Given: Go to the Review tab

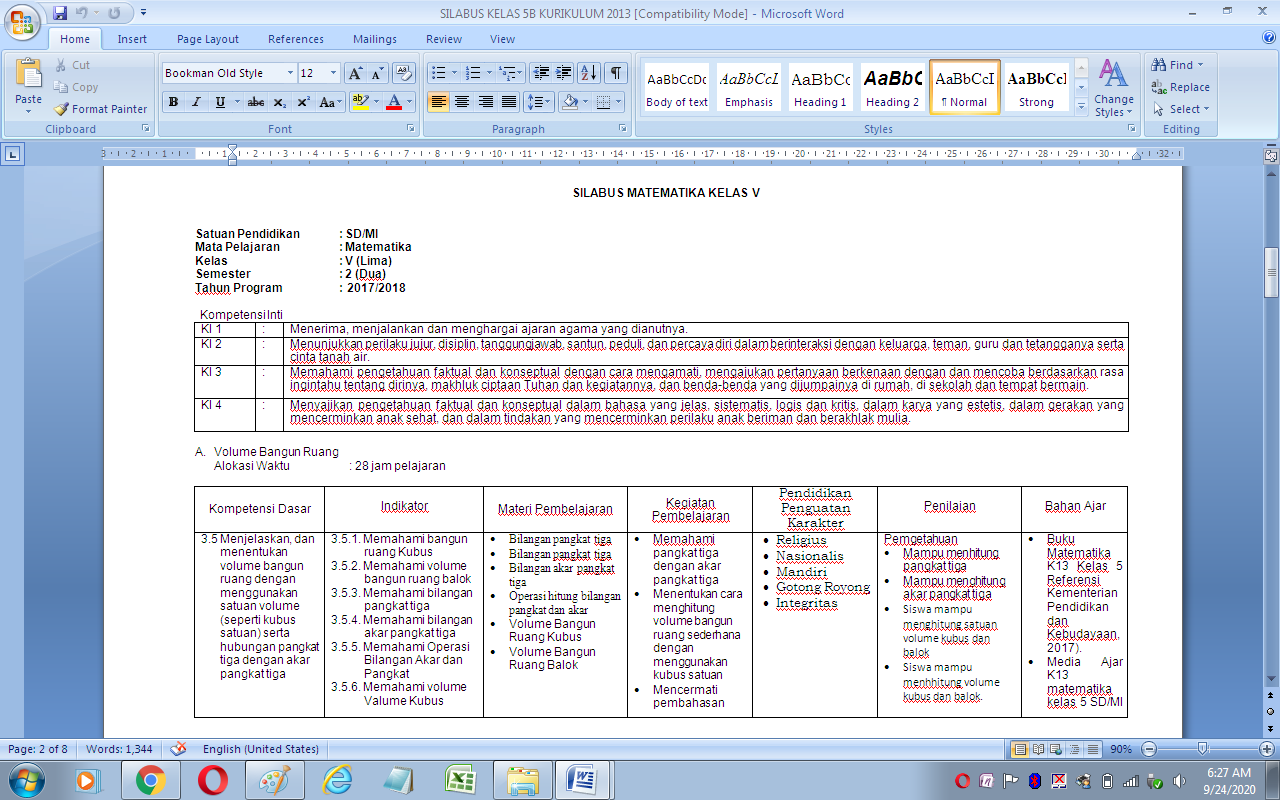Looking at the screenshot, I should 444,39.
